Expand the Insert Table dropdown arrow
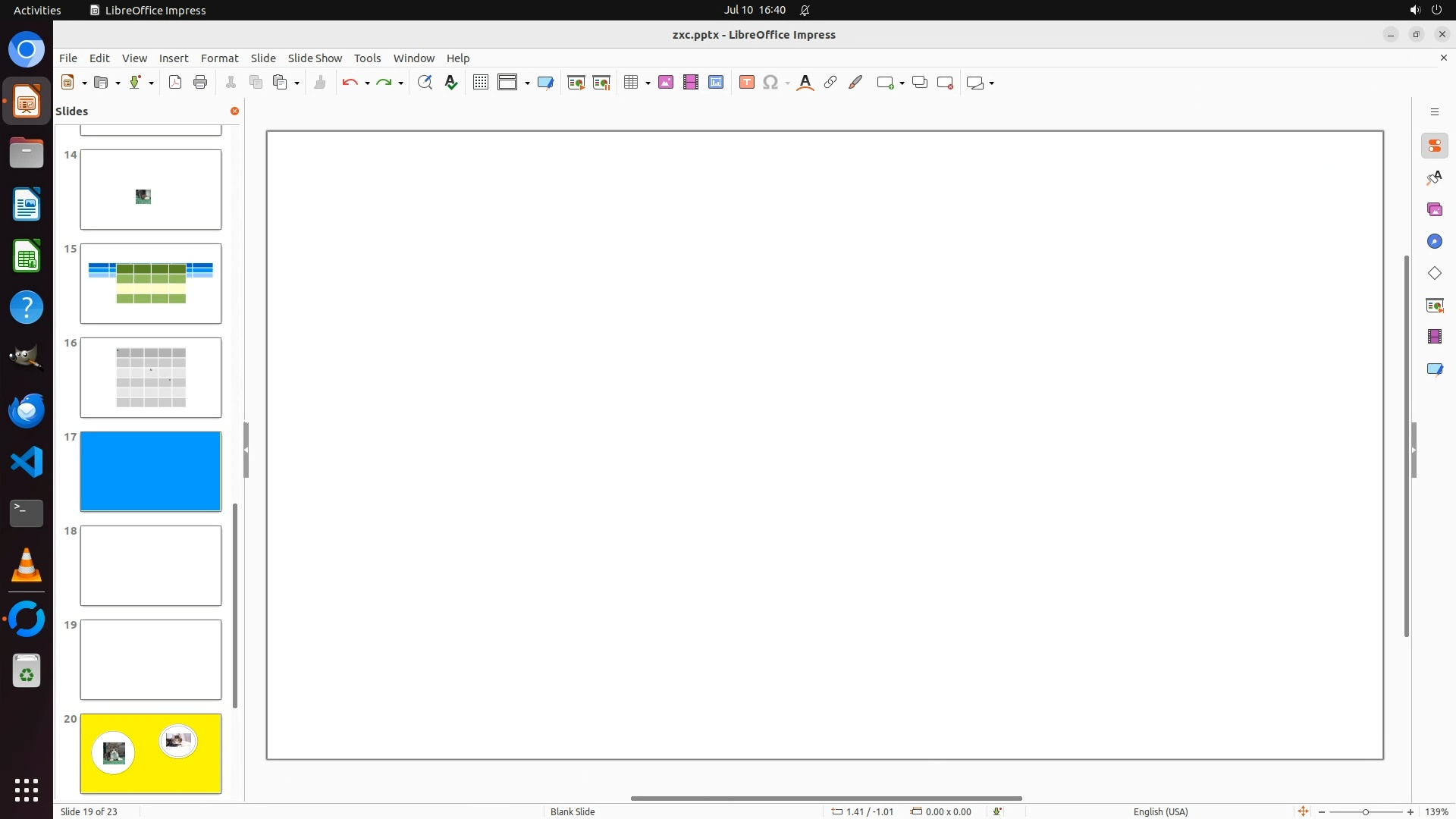This screenshot has height=819, width=1456. [x=648, y=83]
